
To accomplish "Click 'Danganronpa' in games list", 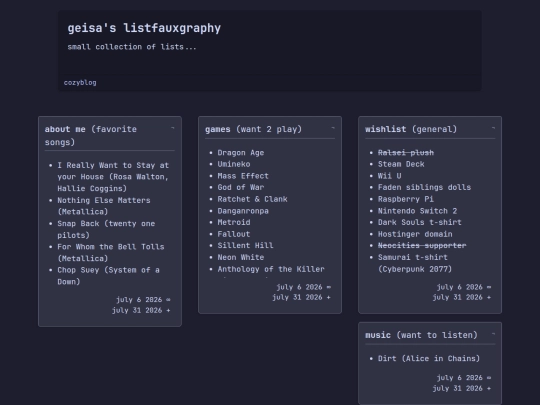I will coord(243,211).
